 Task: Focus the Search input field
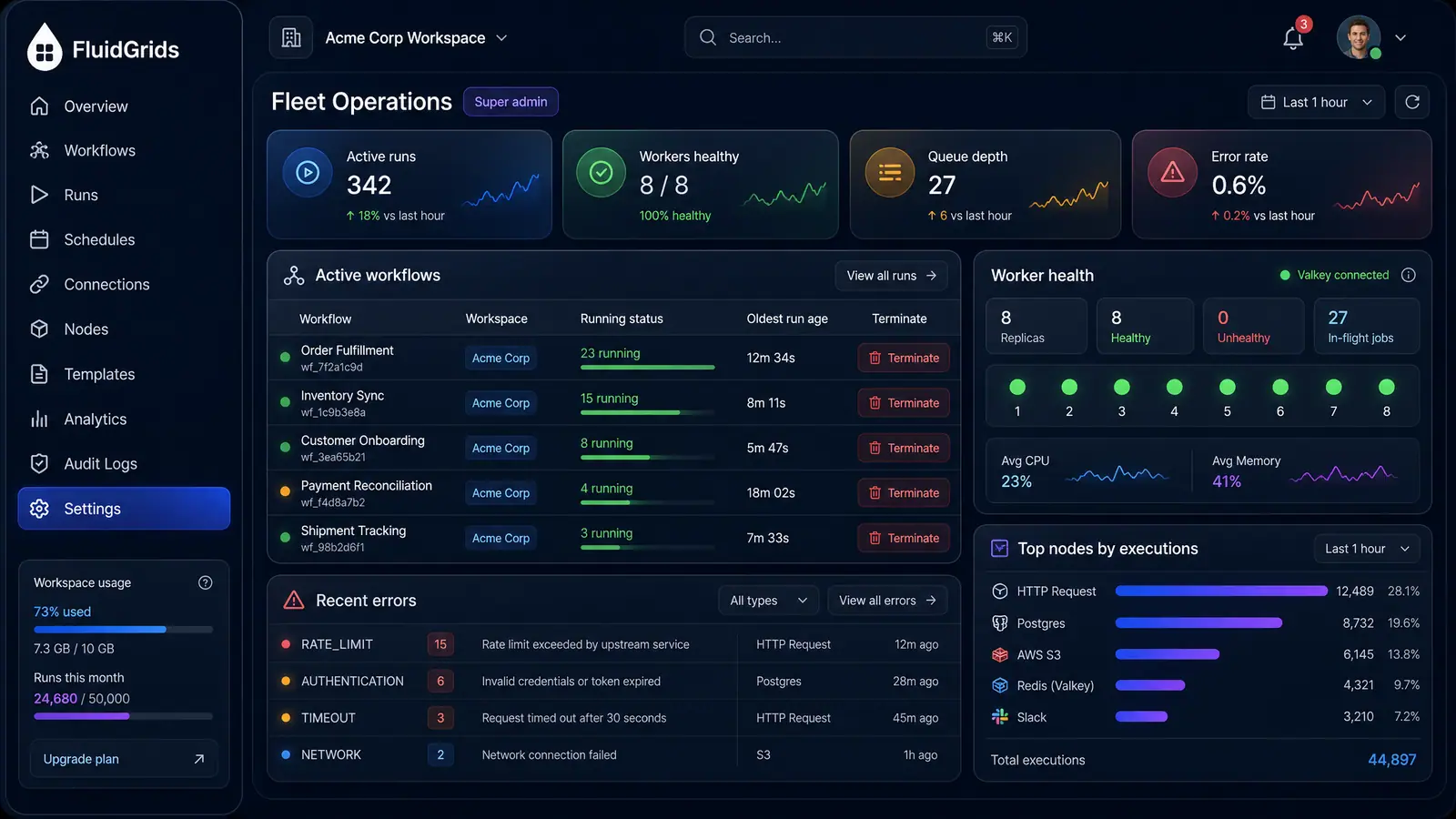pyautogui.click(x=855, y=37)
